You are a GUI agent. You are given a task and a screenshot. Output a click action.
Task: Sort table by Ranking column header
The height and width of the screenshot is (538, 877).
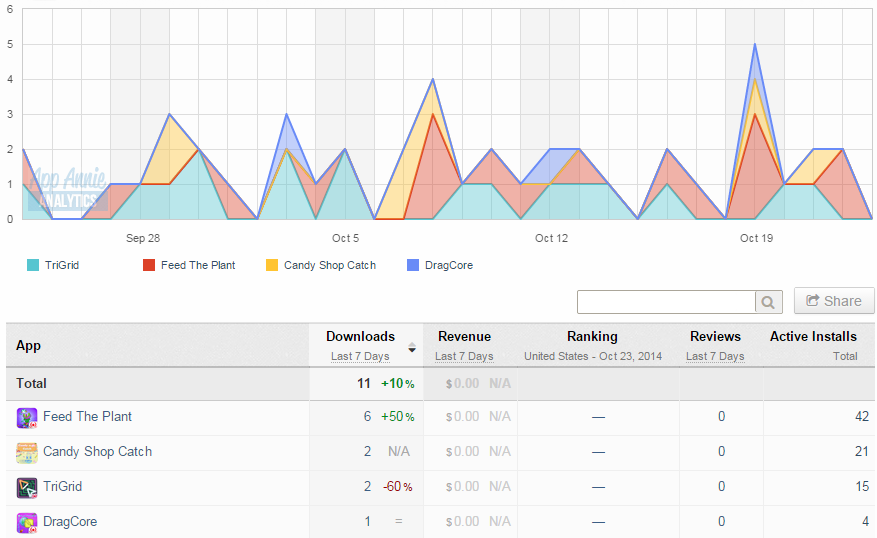tap(592, 336)
